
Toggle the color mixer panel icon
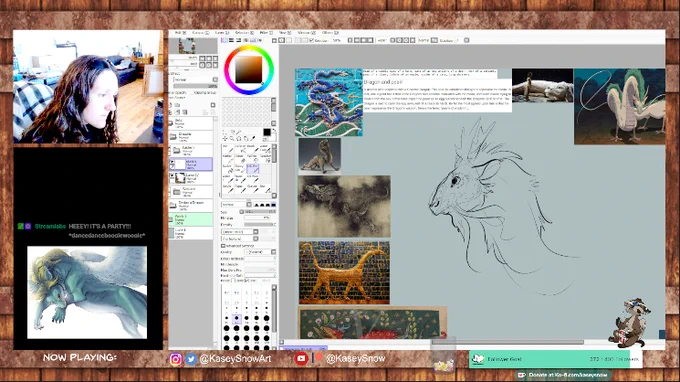[245, 40]
